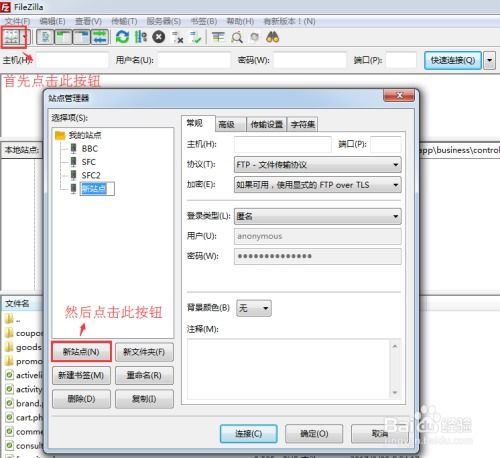This screenshot has width=500, height=458.
Task: Switch to the 高级 tab
Action: pyautogui.click(x=227, y=124)
